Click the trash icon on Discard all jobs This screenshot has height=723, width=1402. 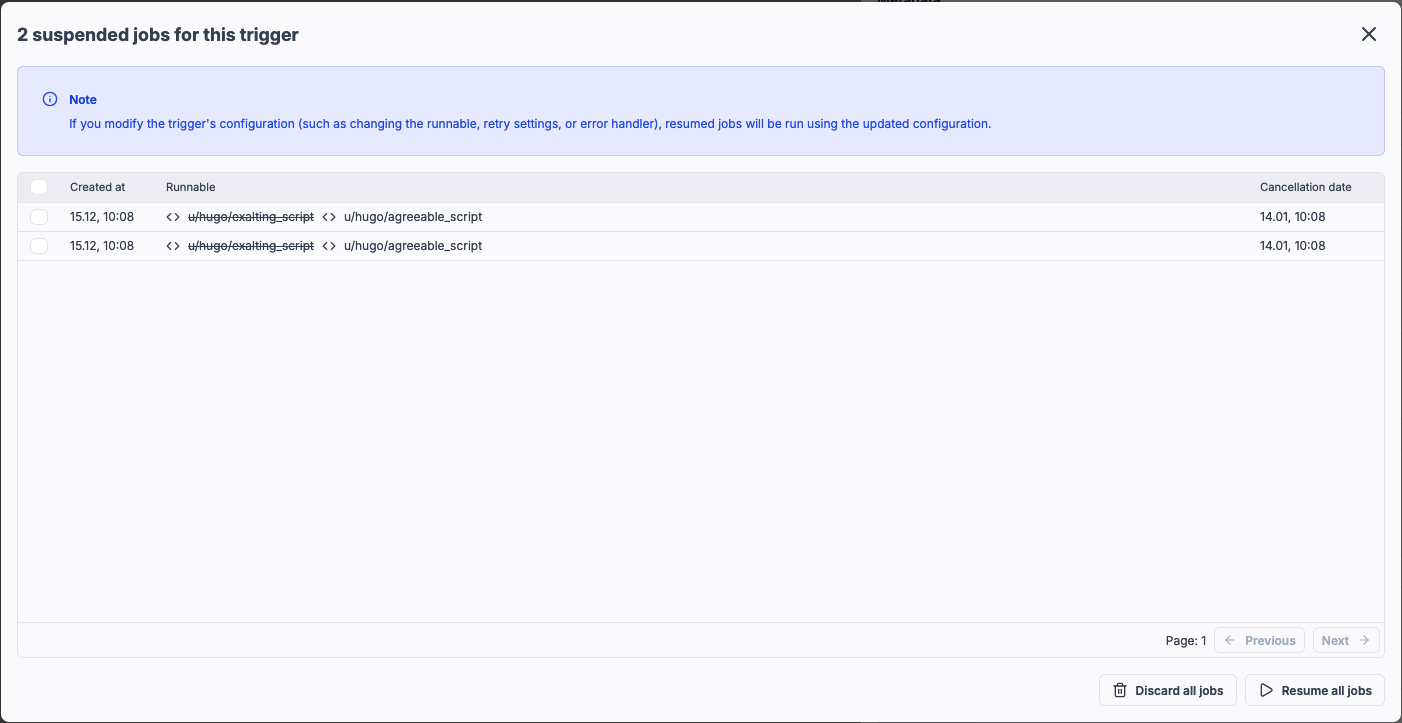[x=1120, y=690]
